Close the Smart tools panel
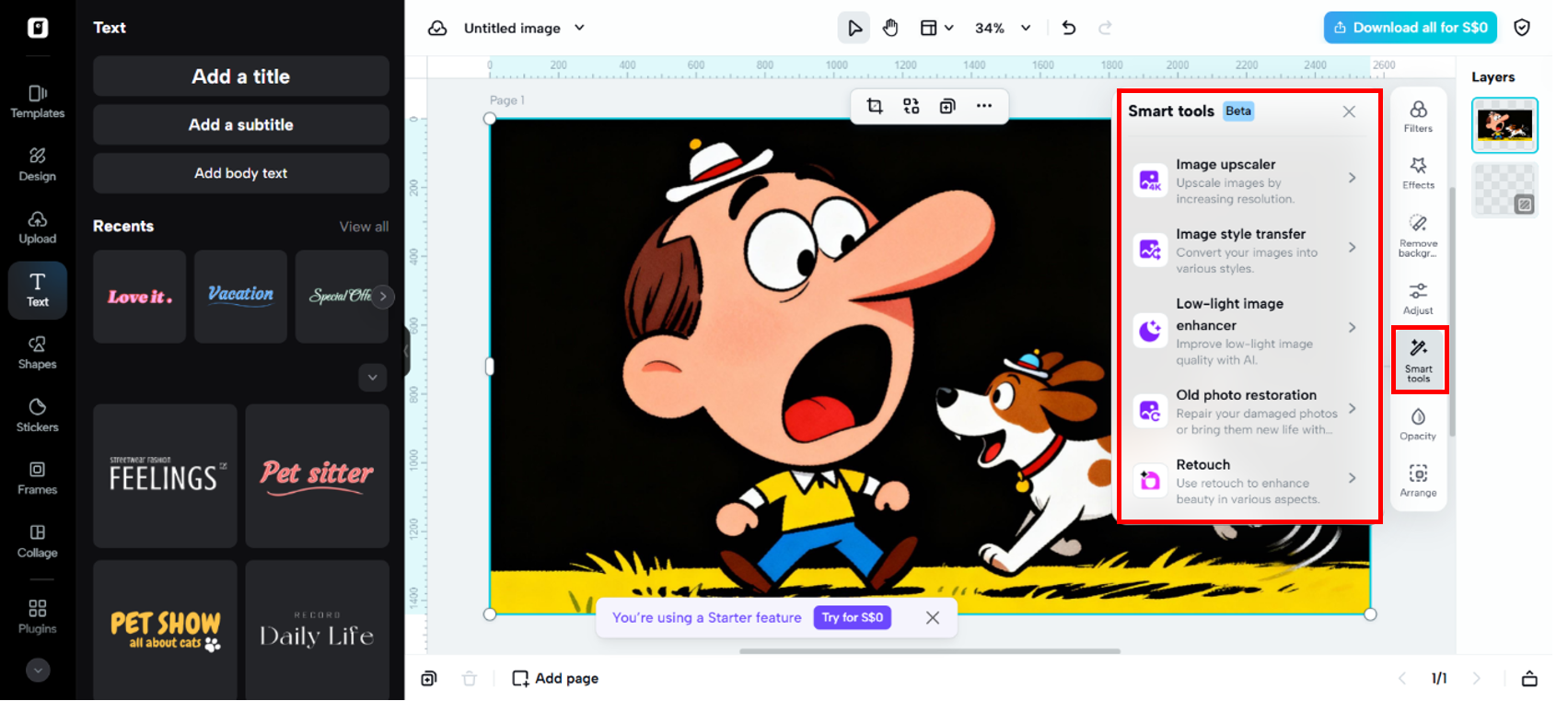The width and height of the screenshot is (1568, 701). (1349, 111)
